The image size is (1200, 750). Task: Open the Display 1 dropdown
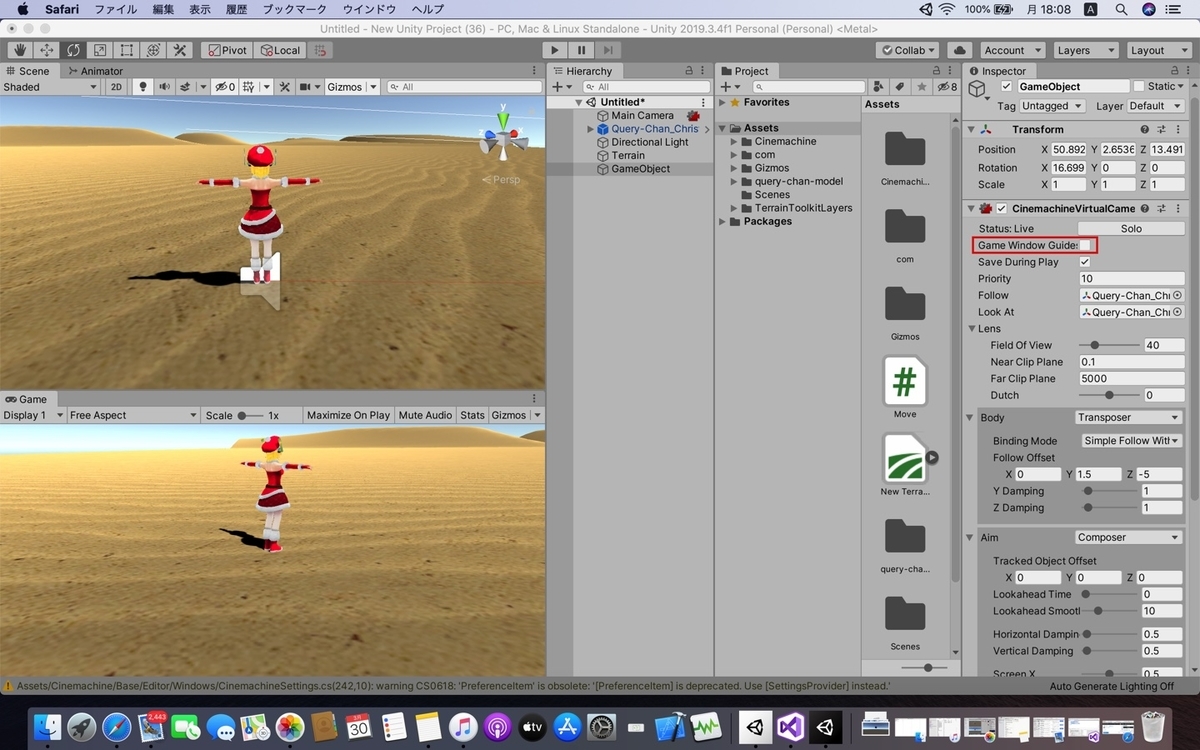pyautogui.click(x=33, y=415)
